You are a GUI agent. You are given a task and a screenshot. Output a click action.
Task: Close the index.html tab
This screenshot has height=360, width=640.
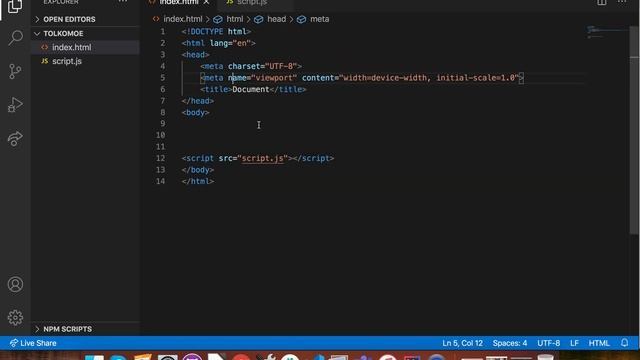click(x=207, y=2)
